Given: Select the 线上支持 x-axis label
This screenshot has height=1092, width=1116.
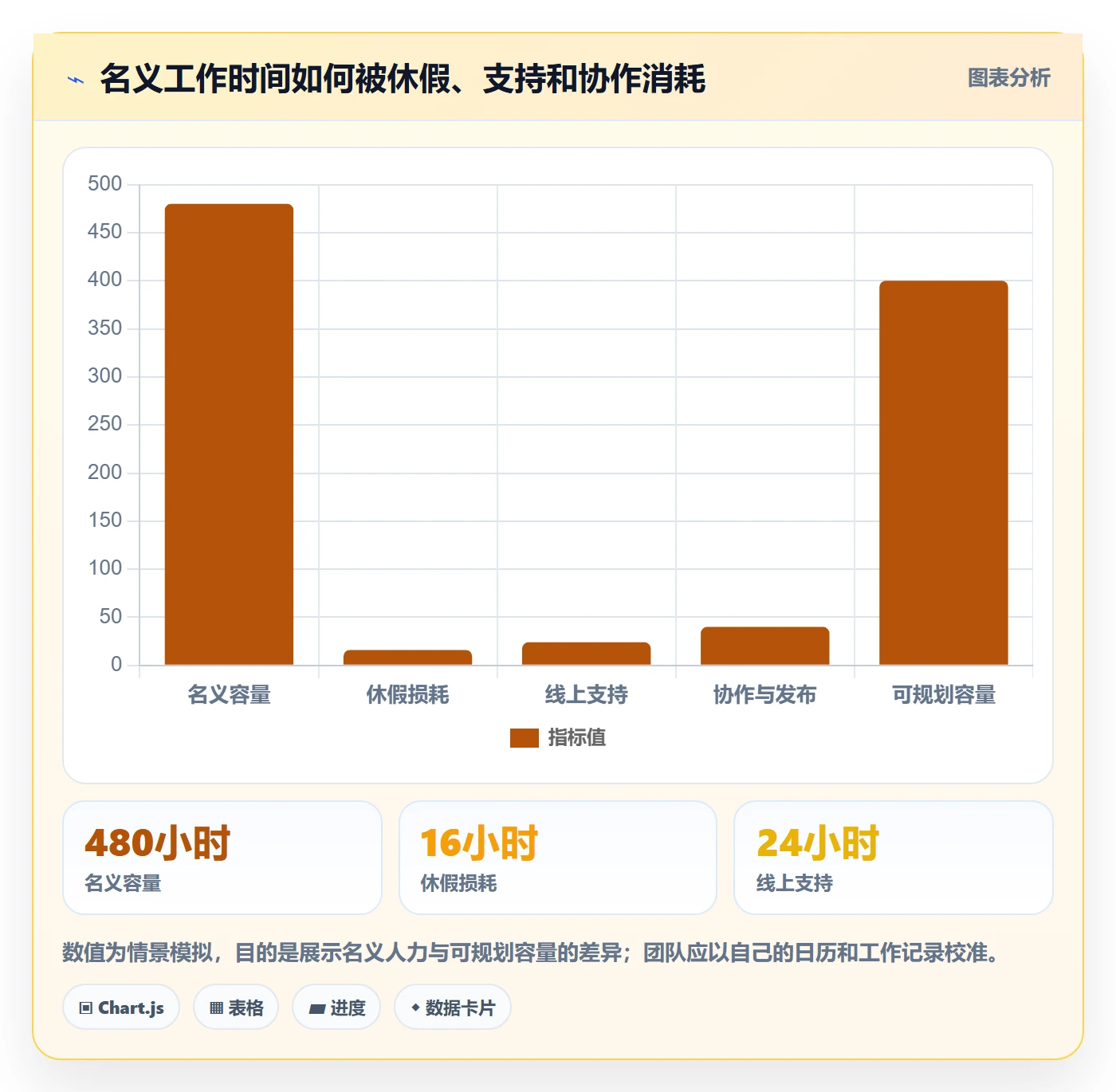Looking at the screenshot, I should pos(586,695).
